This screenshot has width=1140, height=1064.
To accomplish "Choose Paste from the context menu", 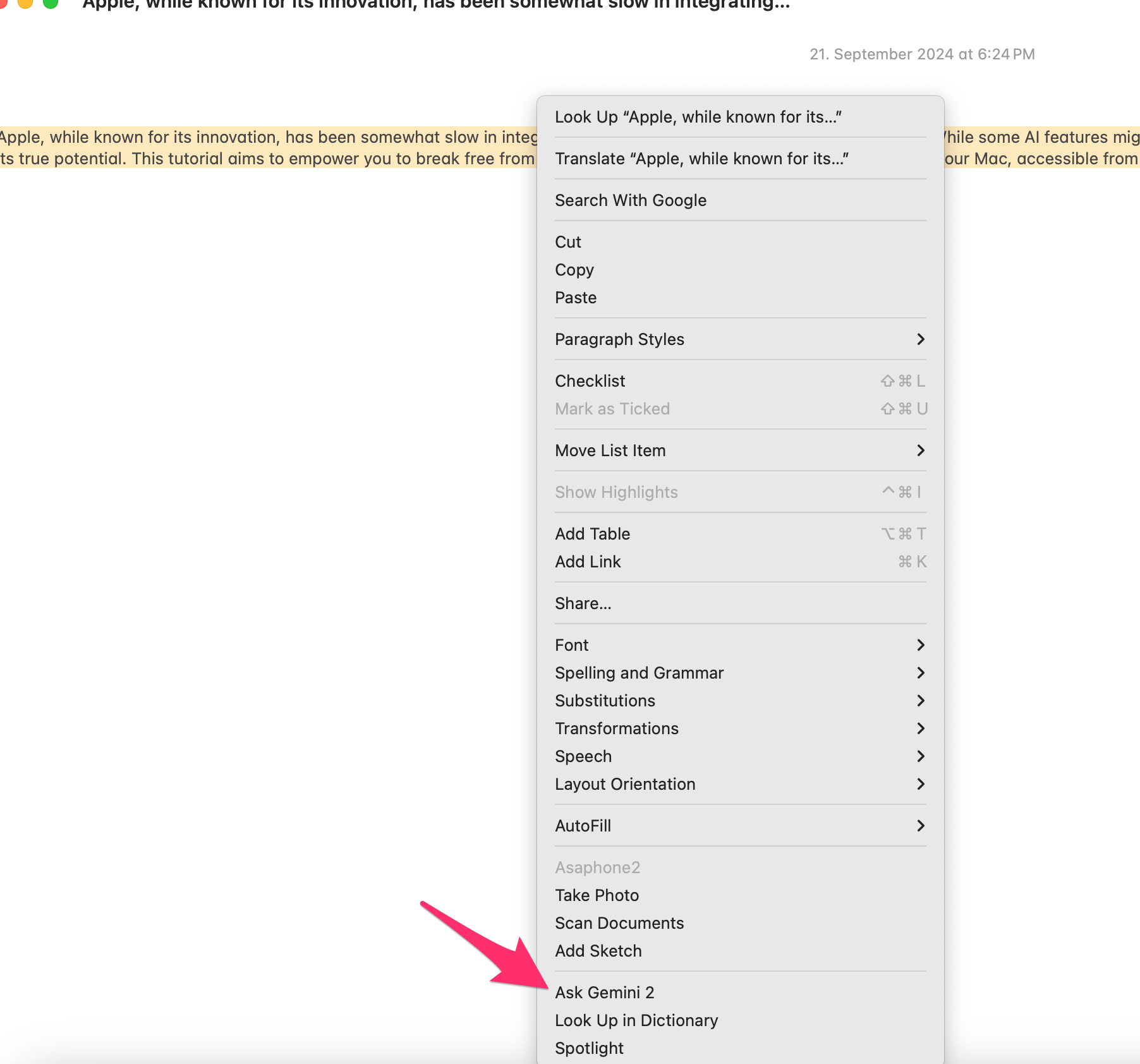I will pos(740,298).
